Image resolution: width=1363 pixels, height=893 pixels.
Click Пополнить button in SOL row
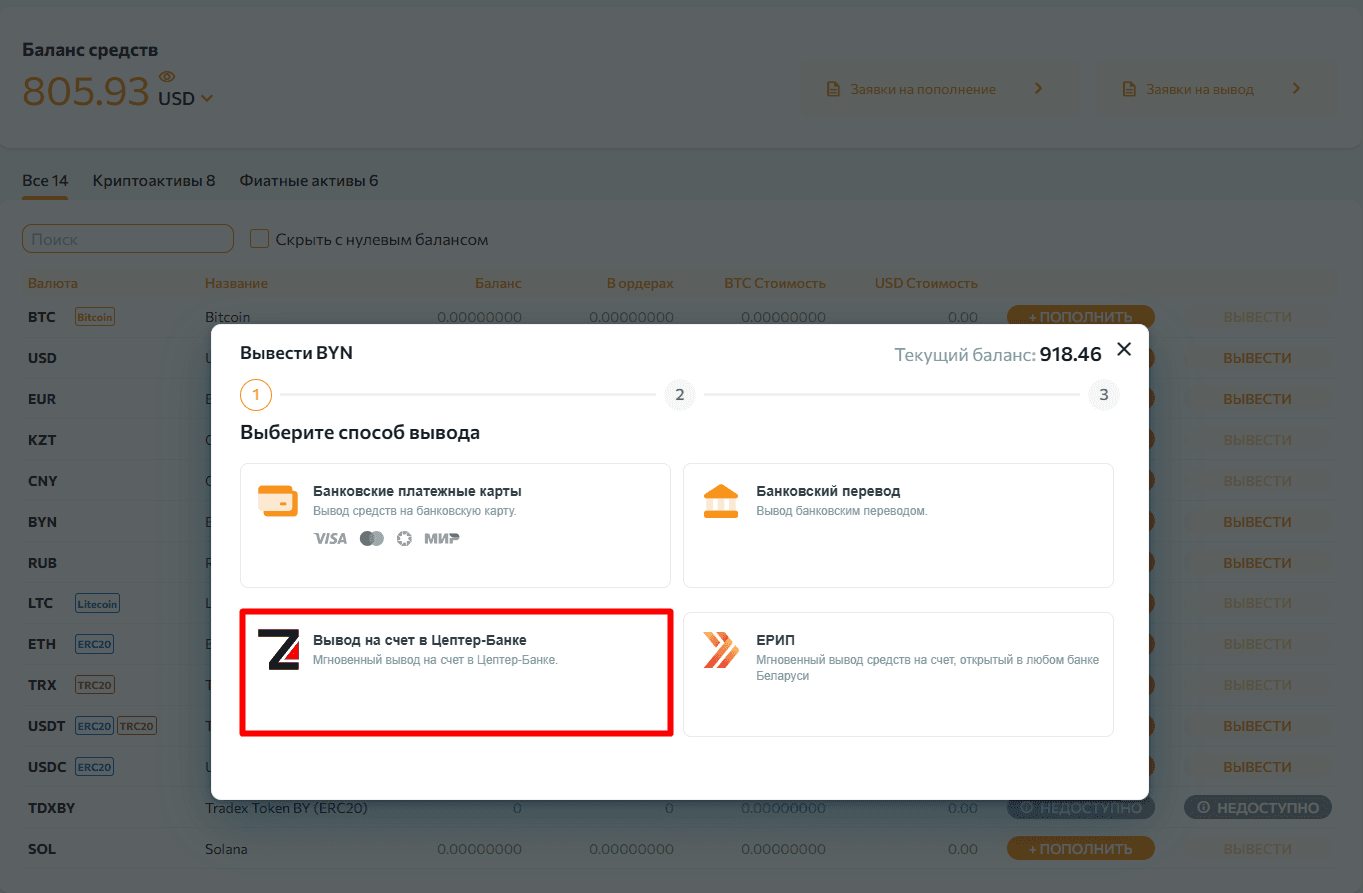pos(1081,849)
